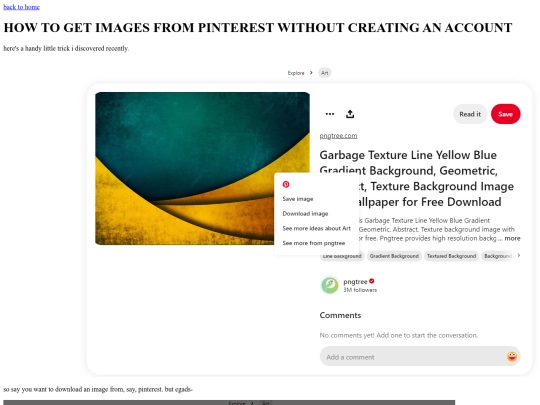Click the chevron after the Explore breadcrumb
The image size is (540, 405).
(311, 73)
